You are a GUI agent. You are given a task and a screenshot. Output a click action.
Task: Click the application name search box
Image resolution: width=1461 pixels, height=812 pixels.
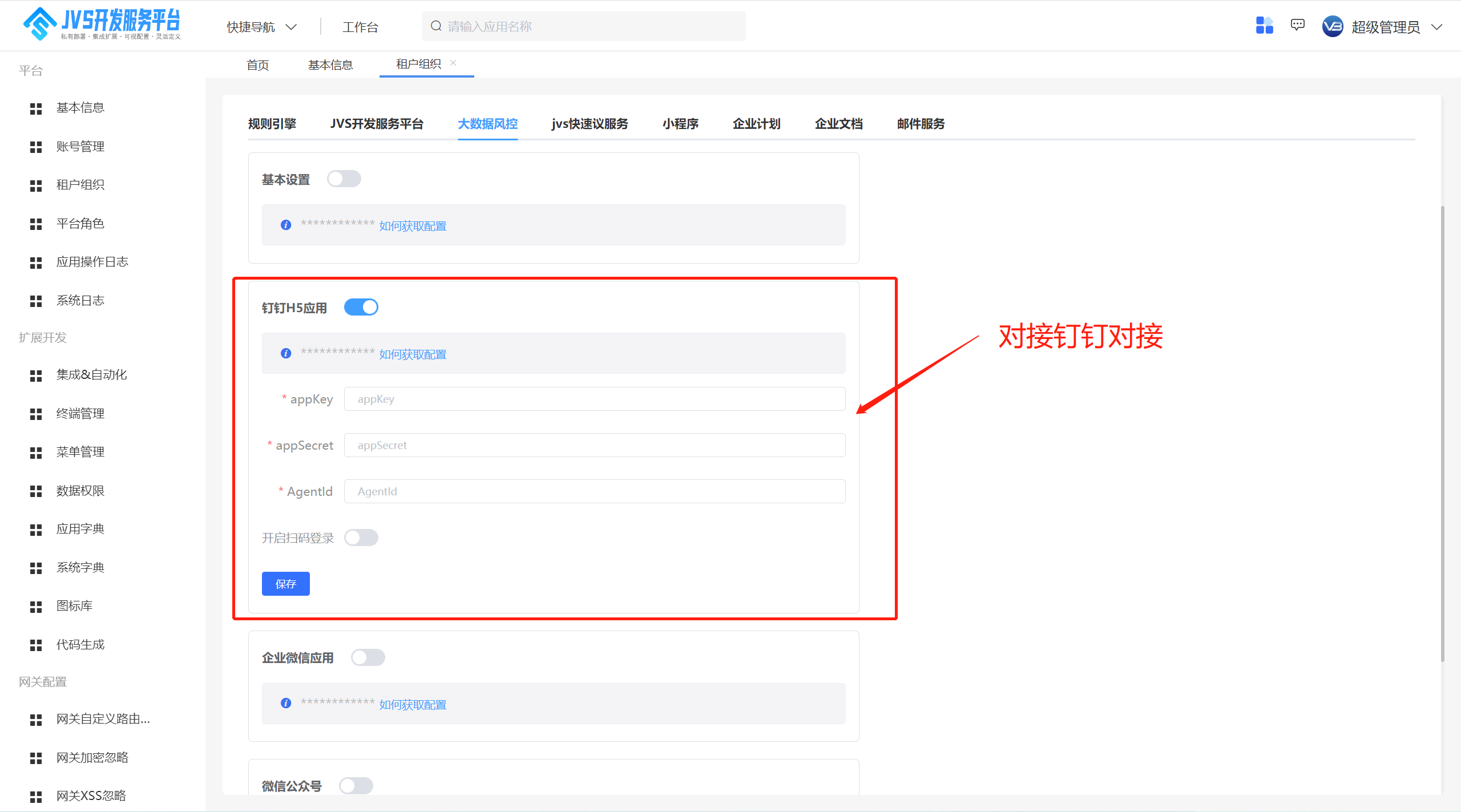[584, 26]
